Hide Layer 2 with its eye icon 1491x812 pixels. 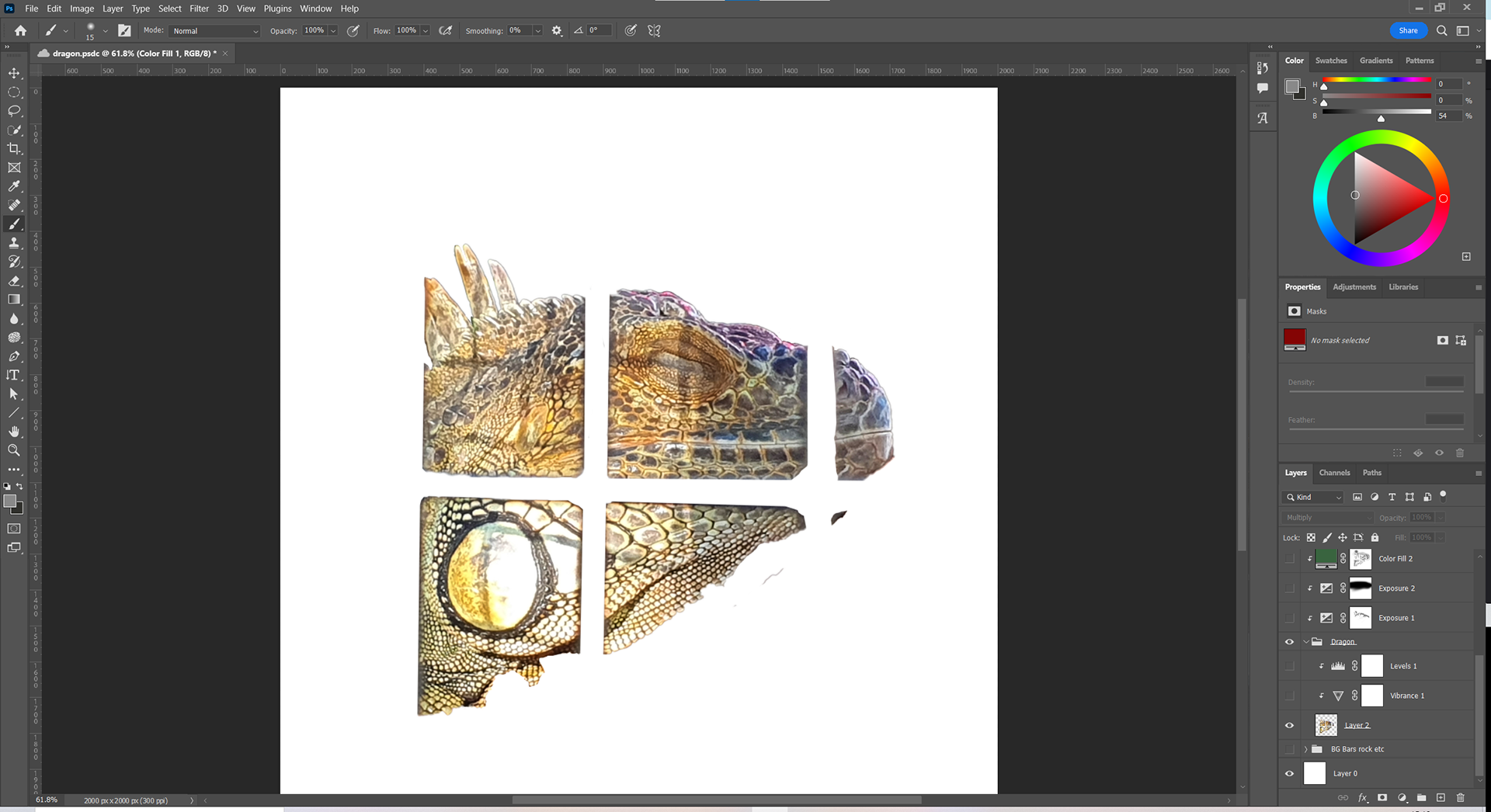[1290, 725]
